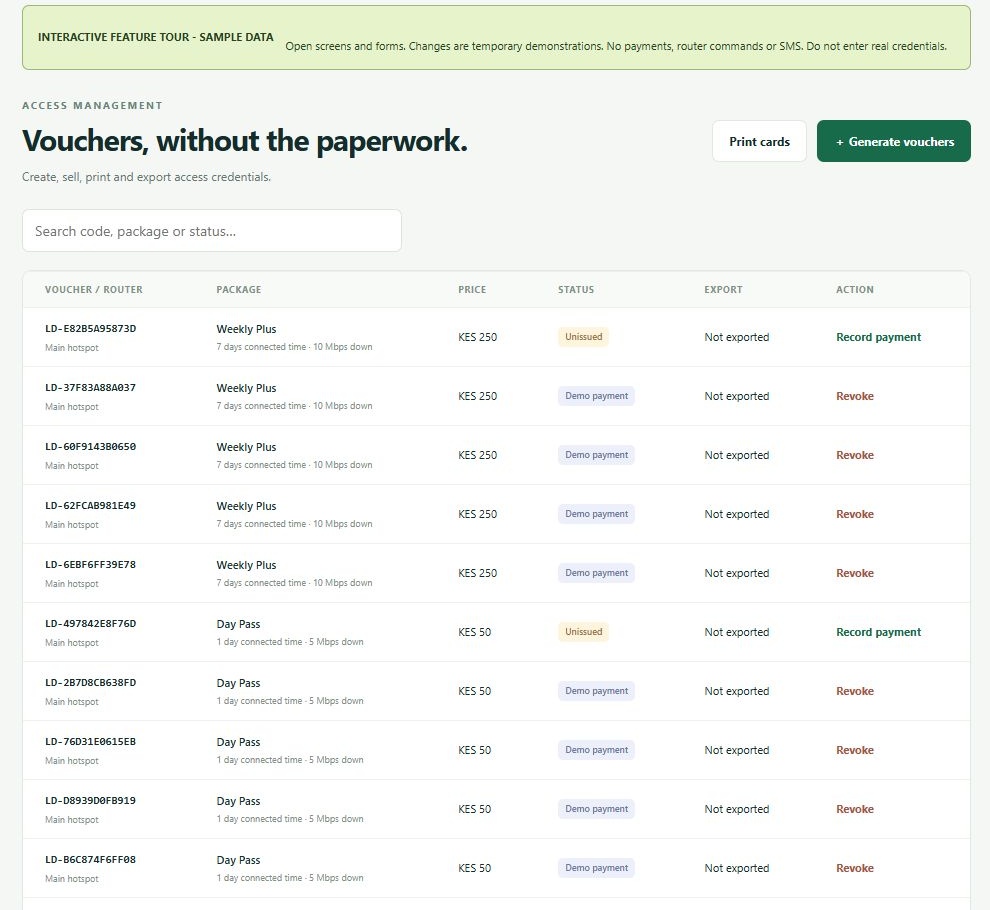Select voucher code LD-497842E8F76D

click(90, 623)
